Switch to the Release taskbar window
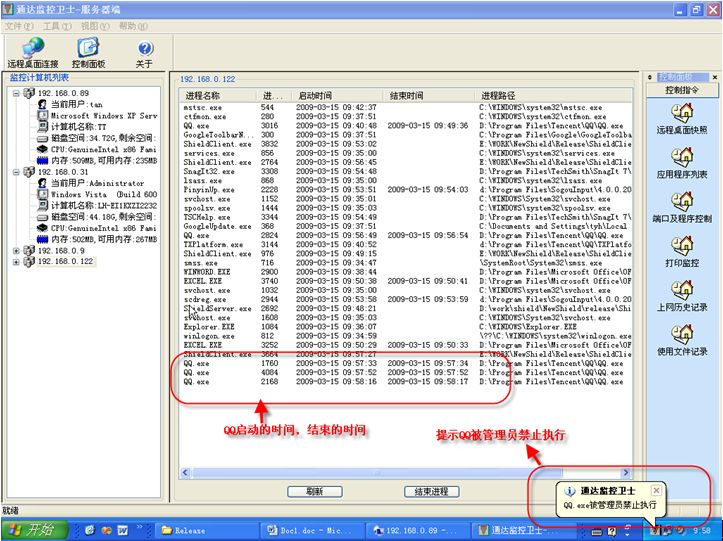 208,530
